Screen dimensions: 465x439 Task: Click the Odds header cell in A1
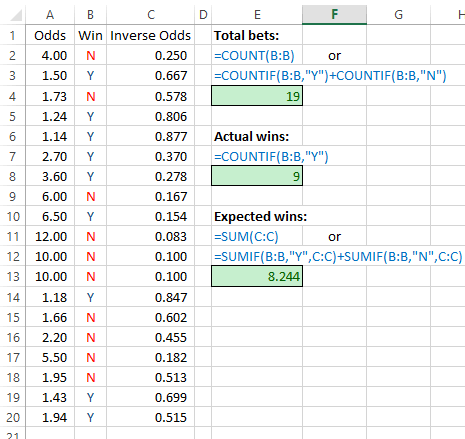click(x=50, y=35)
